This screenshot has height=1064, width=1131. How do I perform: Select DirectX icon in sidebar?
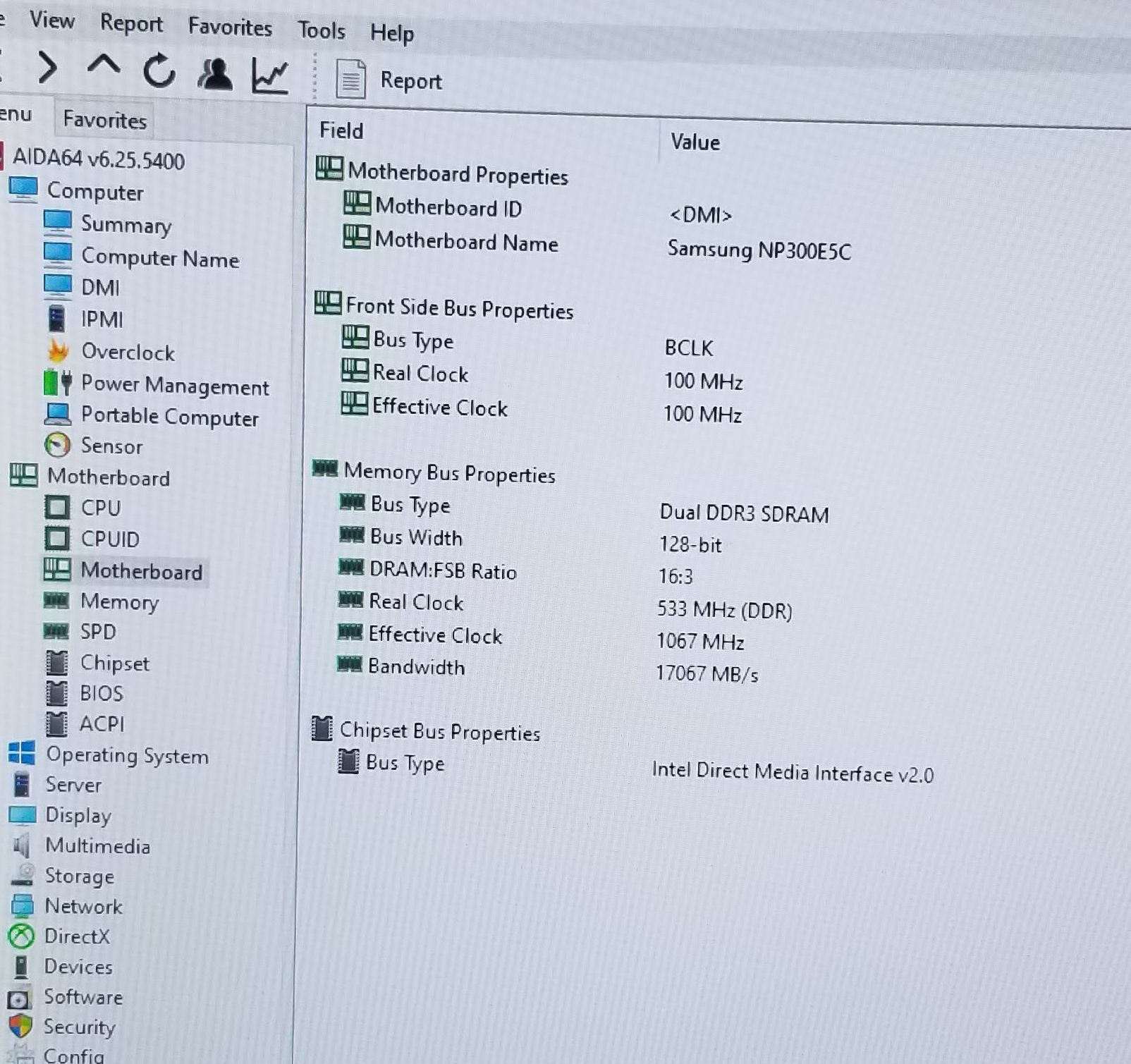point(21,936)
